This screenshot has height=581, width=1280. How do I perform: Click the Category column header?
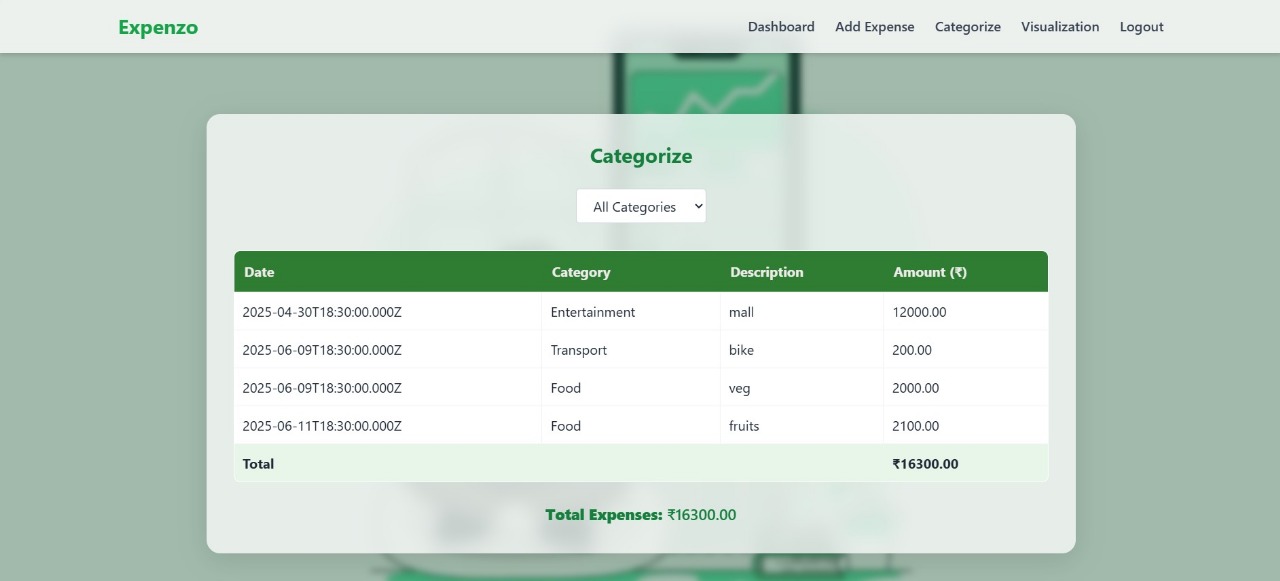click(x=581, y=271)
